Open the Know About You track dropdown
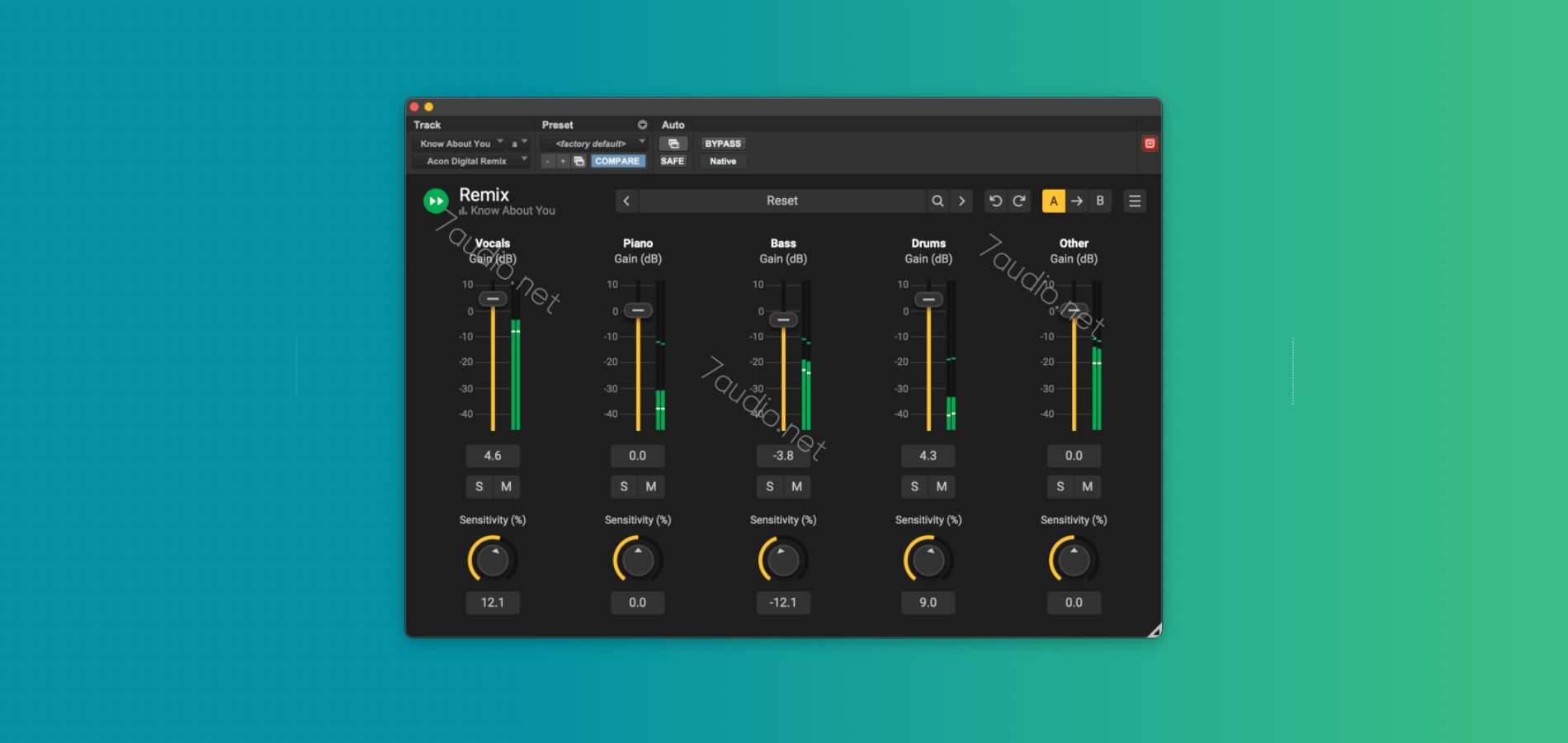Viewport: 1568px width, 743px height. pyautogui.click(x=459, y=144)
